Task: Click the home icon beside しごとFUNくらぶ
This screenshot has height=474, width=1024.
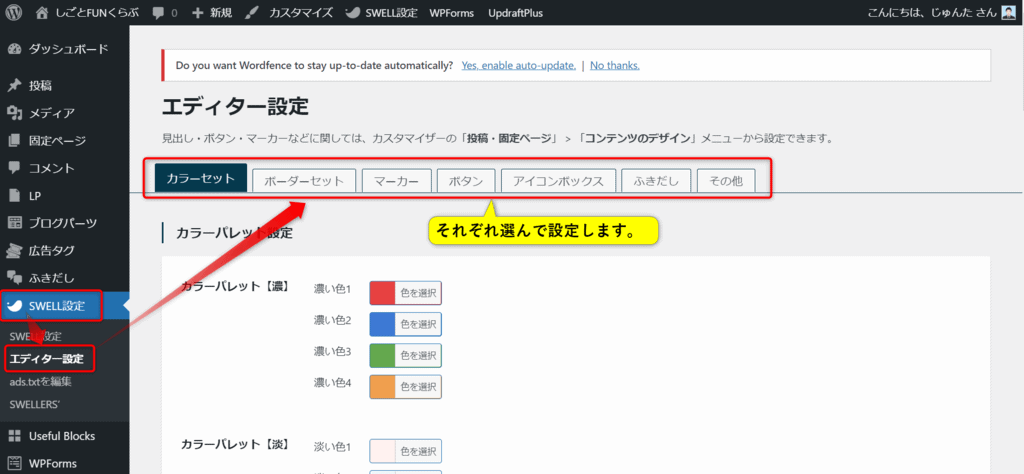Action: pyautogui.click(x=42, y=12)
